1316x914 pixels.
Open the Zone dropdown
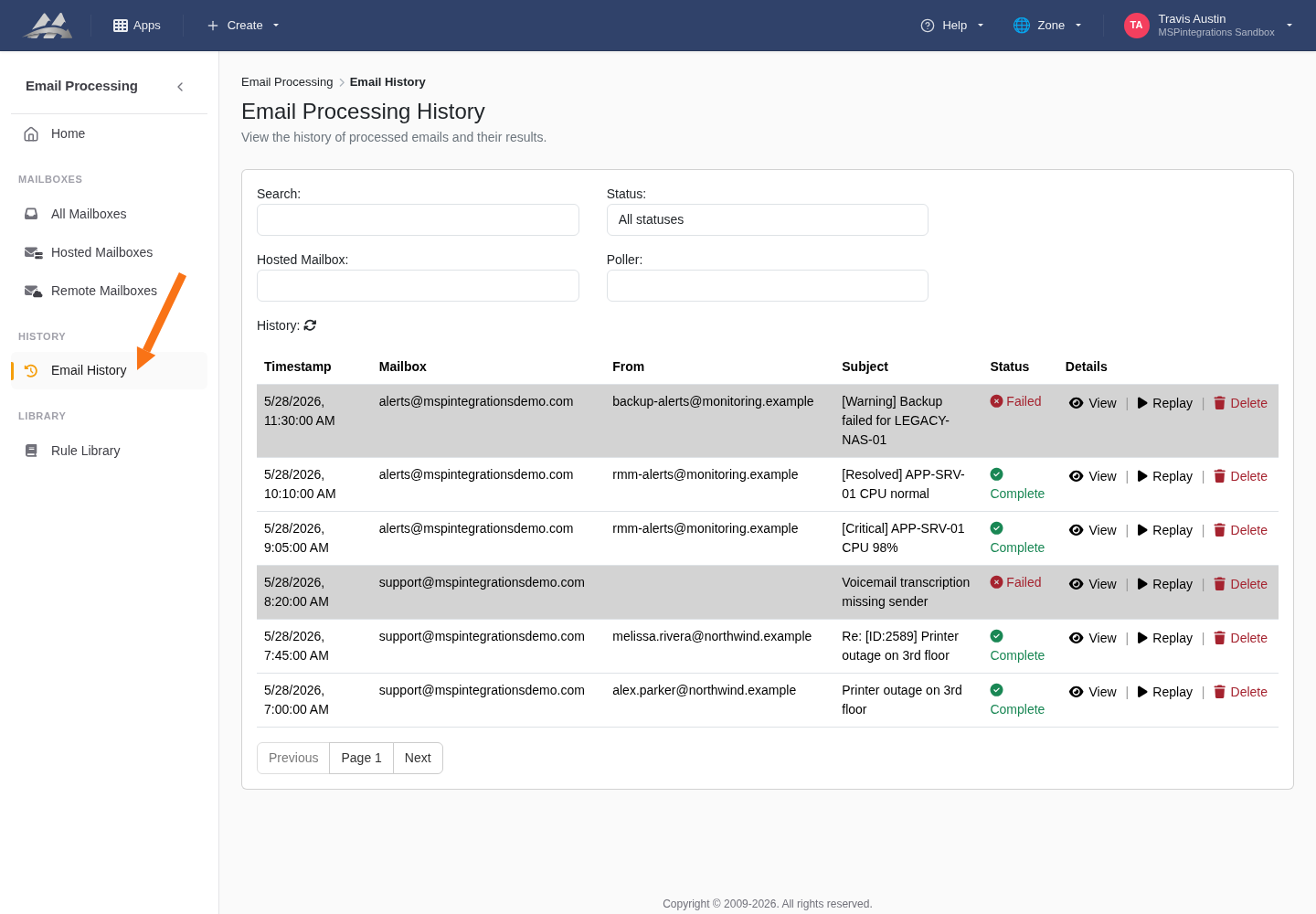(x=1047, y=26)
